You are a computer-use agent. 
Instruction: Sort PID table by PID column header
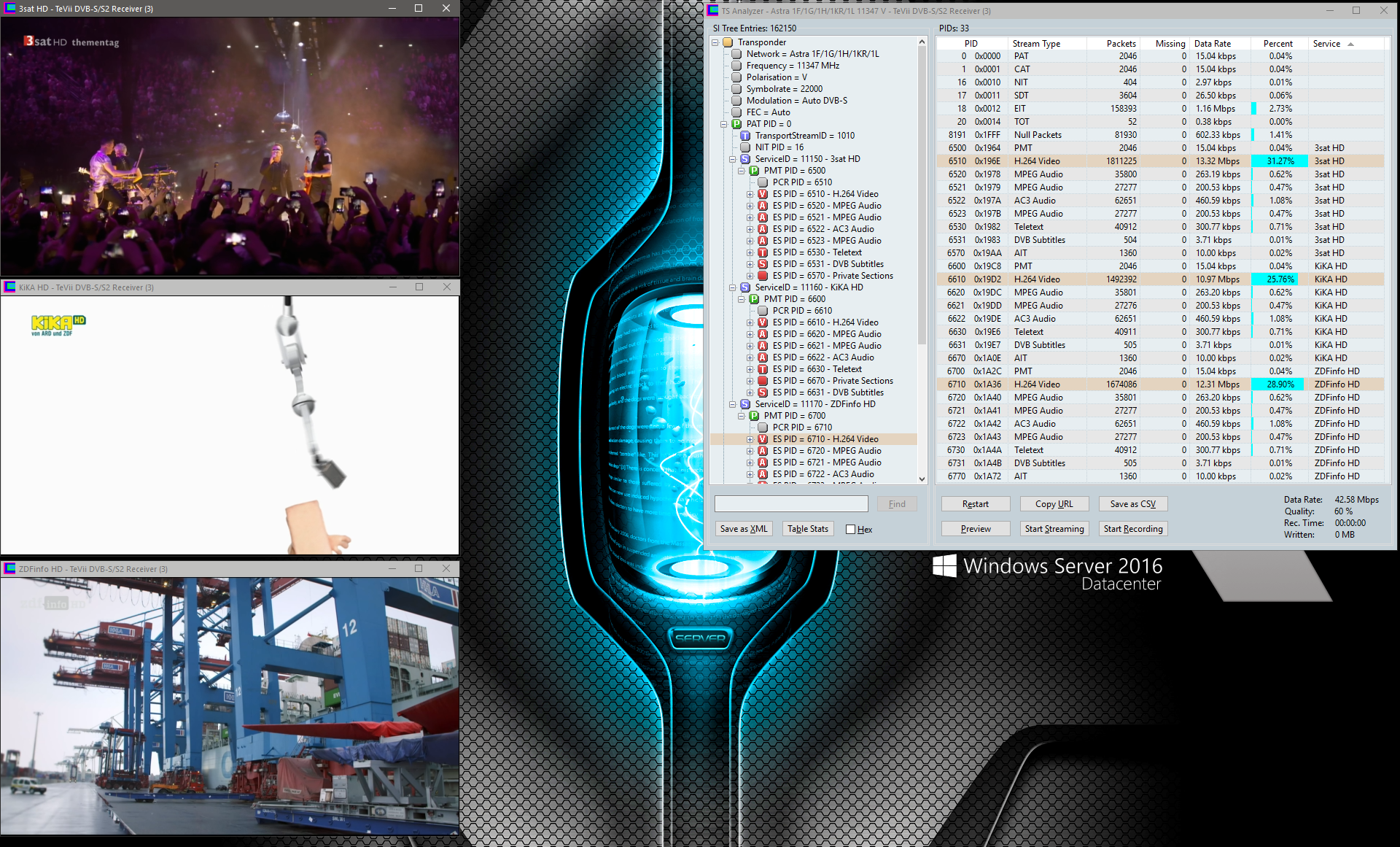click(x=971, y=44)
